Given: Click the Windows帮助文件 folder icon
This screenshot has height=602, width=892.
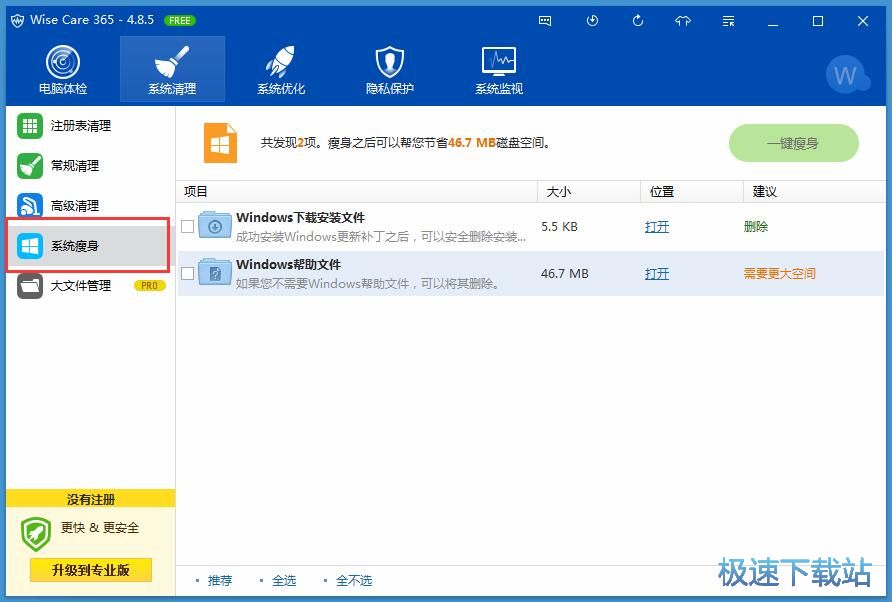Looking at the screenshot, I should coord(215,273).
